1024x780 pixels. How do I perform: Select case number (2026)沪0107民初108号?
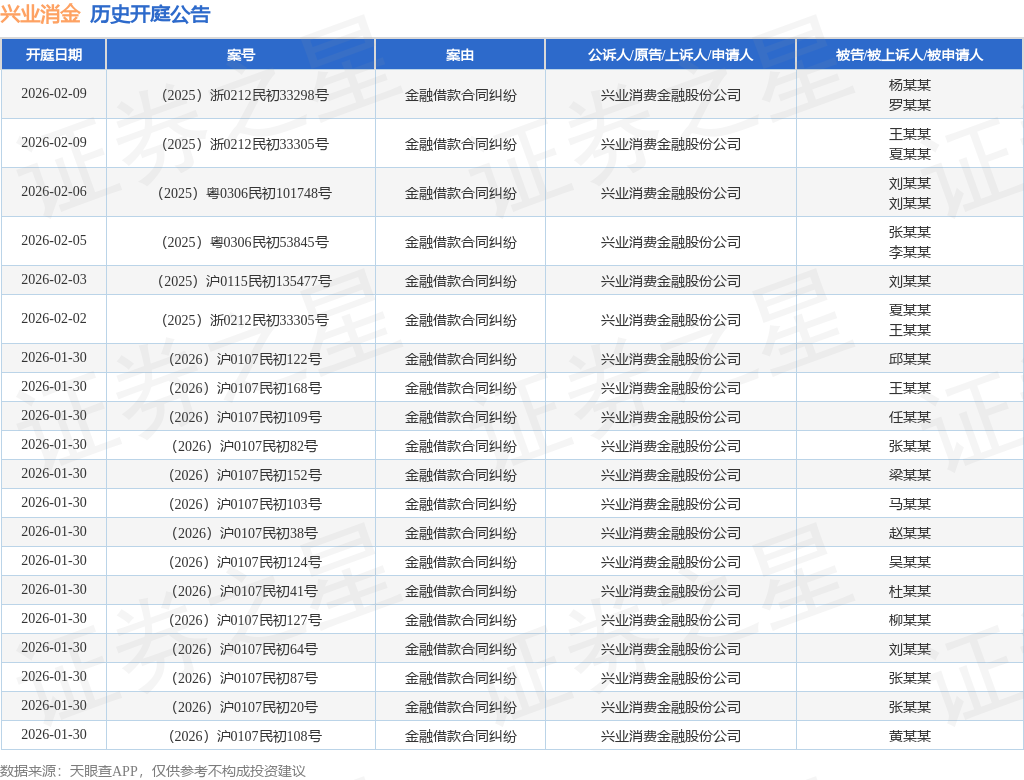point(245,736)
